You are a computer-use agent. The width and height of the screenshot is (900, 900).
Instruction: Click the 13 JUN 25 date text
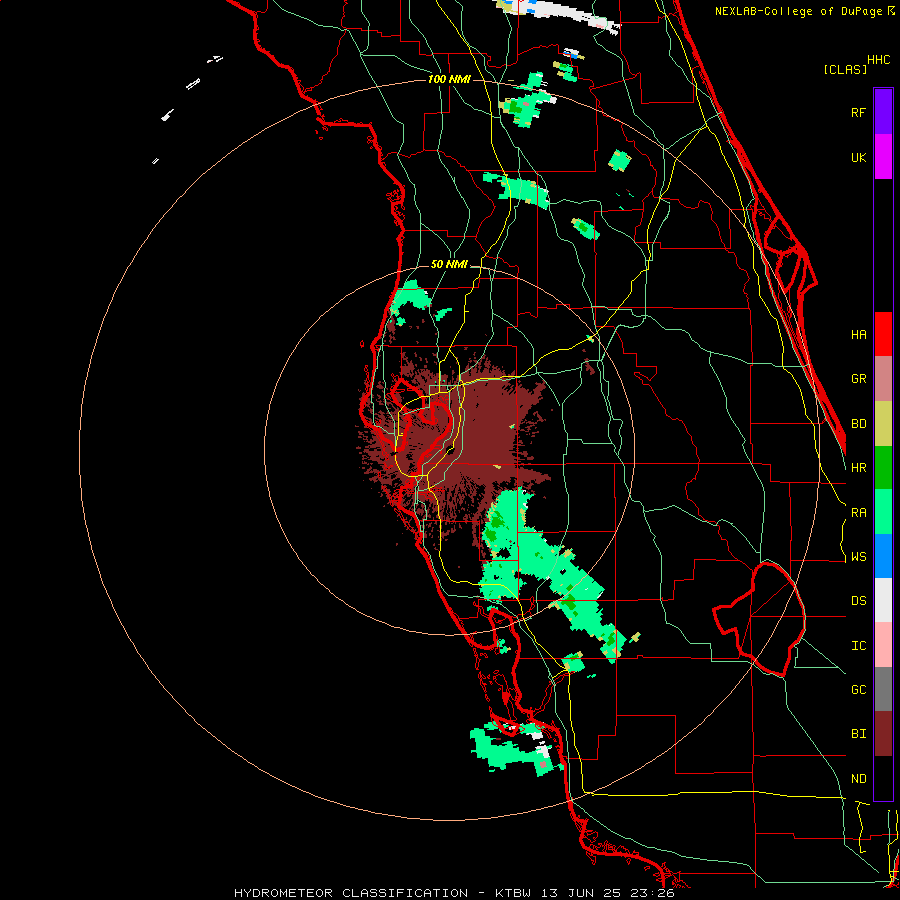(581, 893)
